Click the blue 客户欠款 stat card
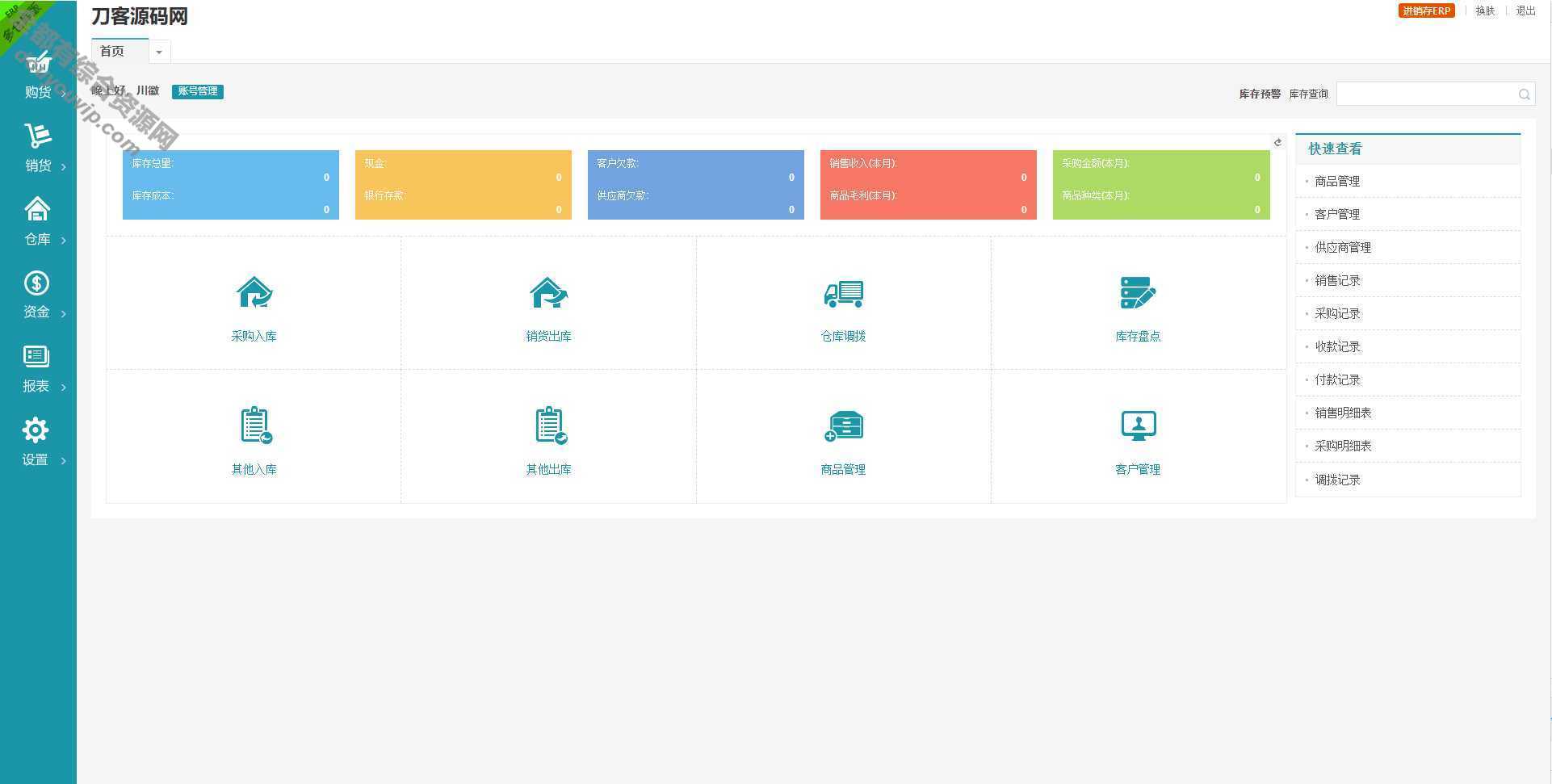Viewport: 1552px width, 784px height. click(696, 185)
